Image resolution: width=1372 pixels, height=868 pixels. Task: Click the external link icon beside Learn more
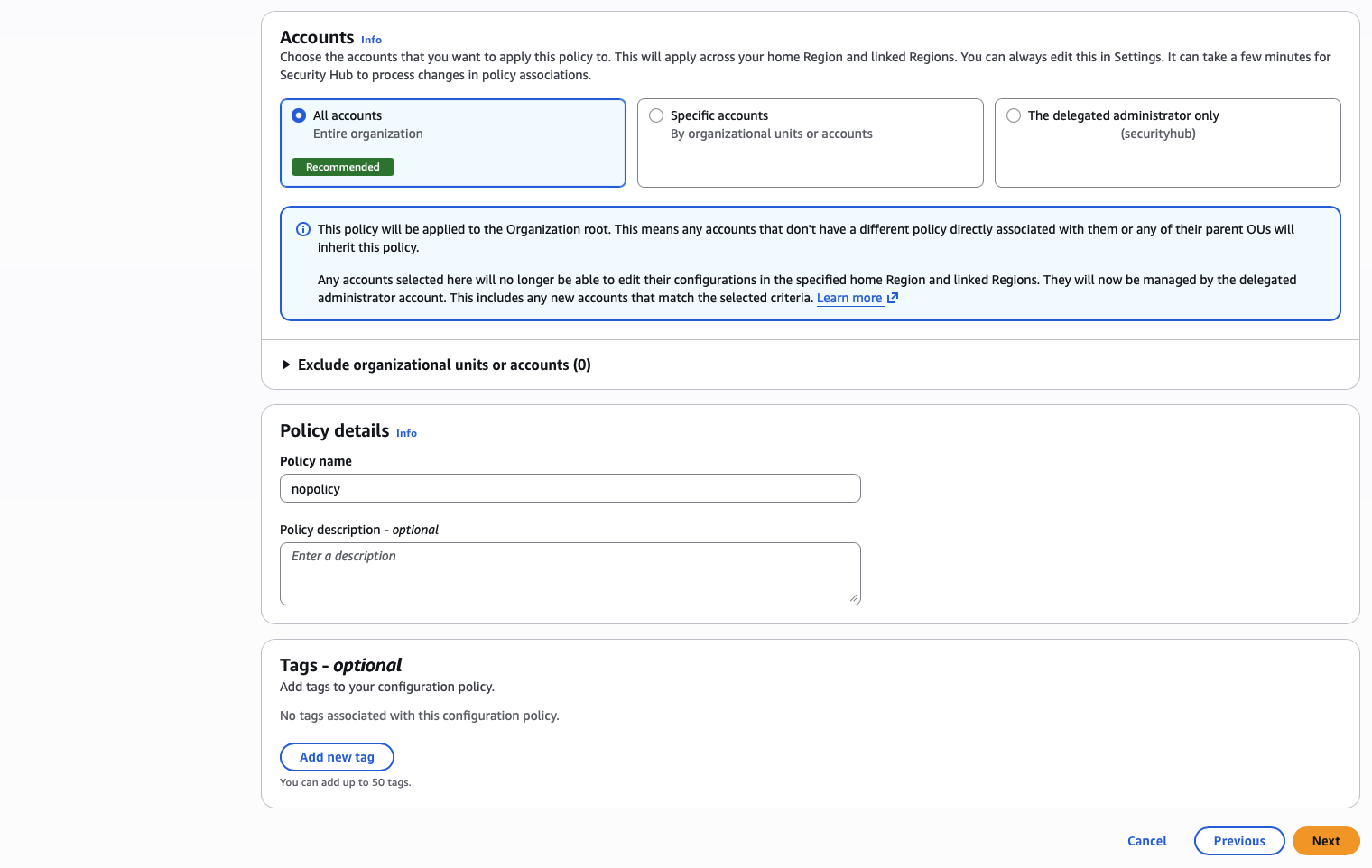(893, 298)
